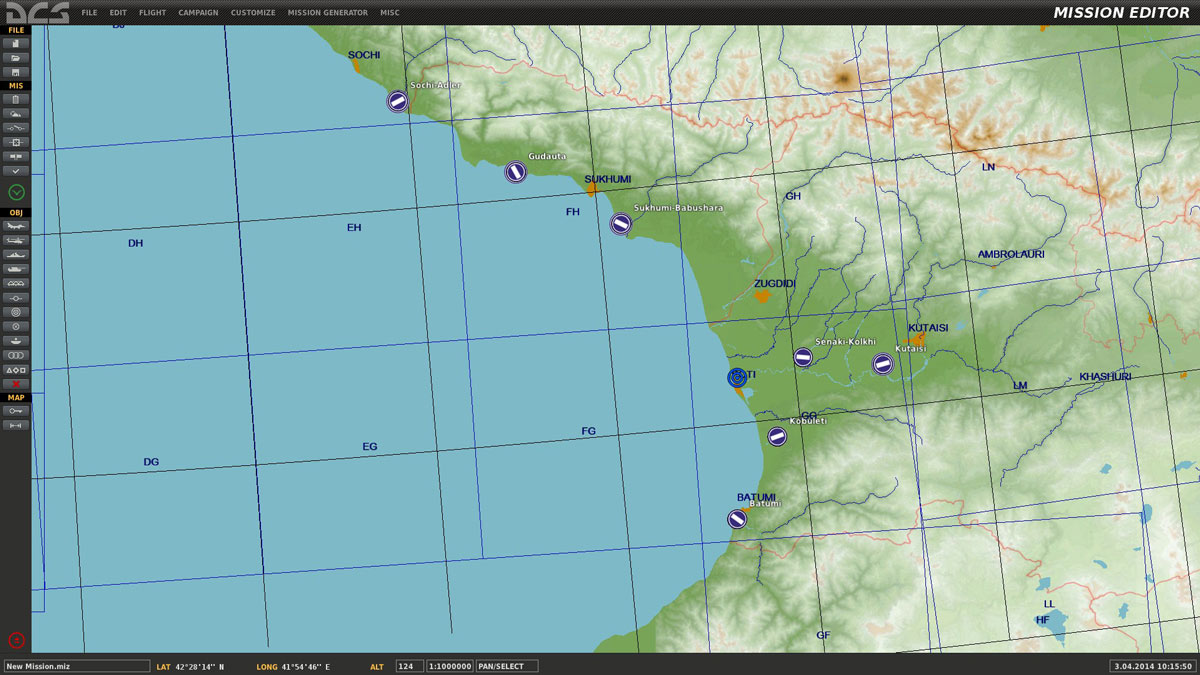This screenshot has width=1200, height=675.
Task: Click the red X delete object icon
Action: [x=16, y=384]
